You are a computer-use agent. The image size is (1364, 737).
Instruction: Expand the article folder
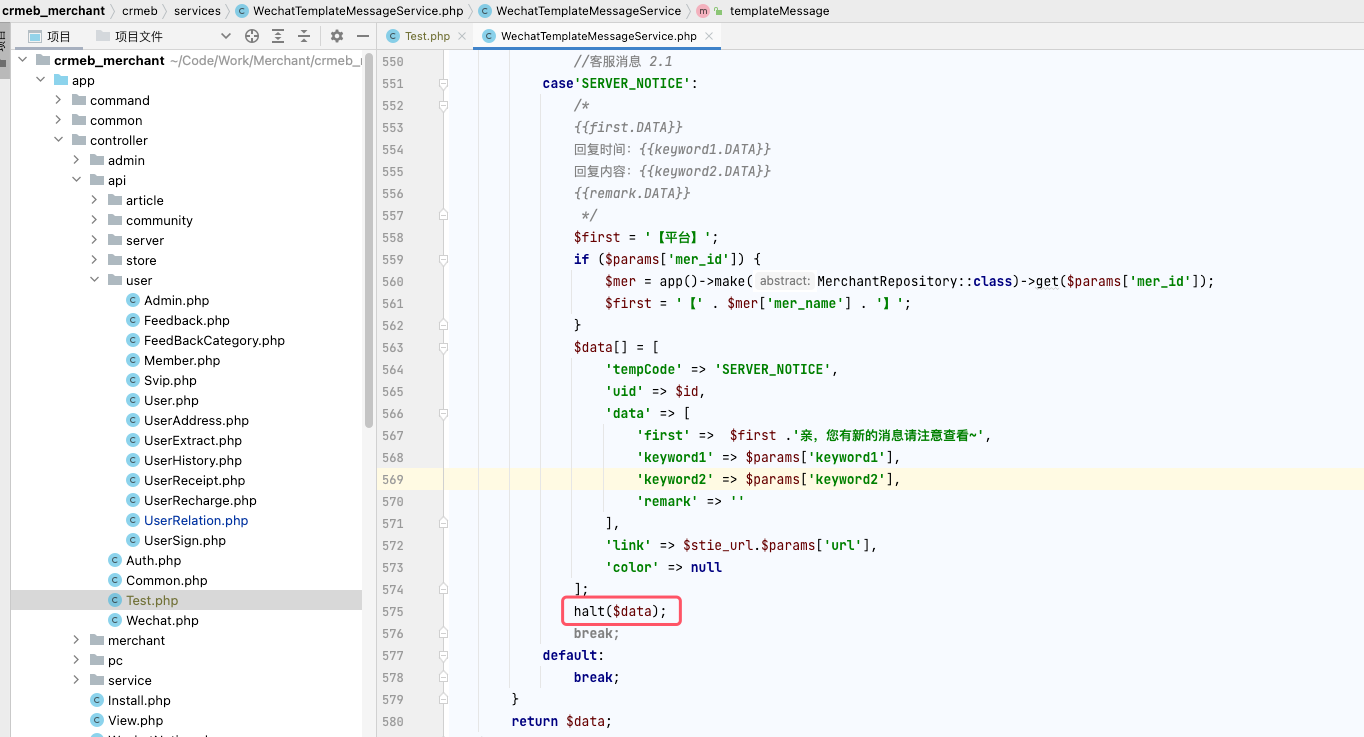point(94,200)
